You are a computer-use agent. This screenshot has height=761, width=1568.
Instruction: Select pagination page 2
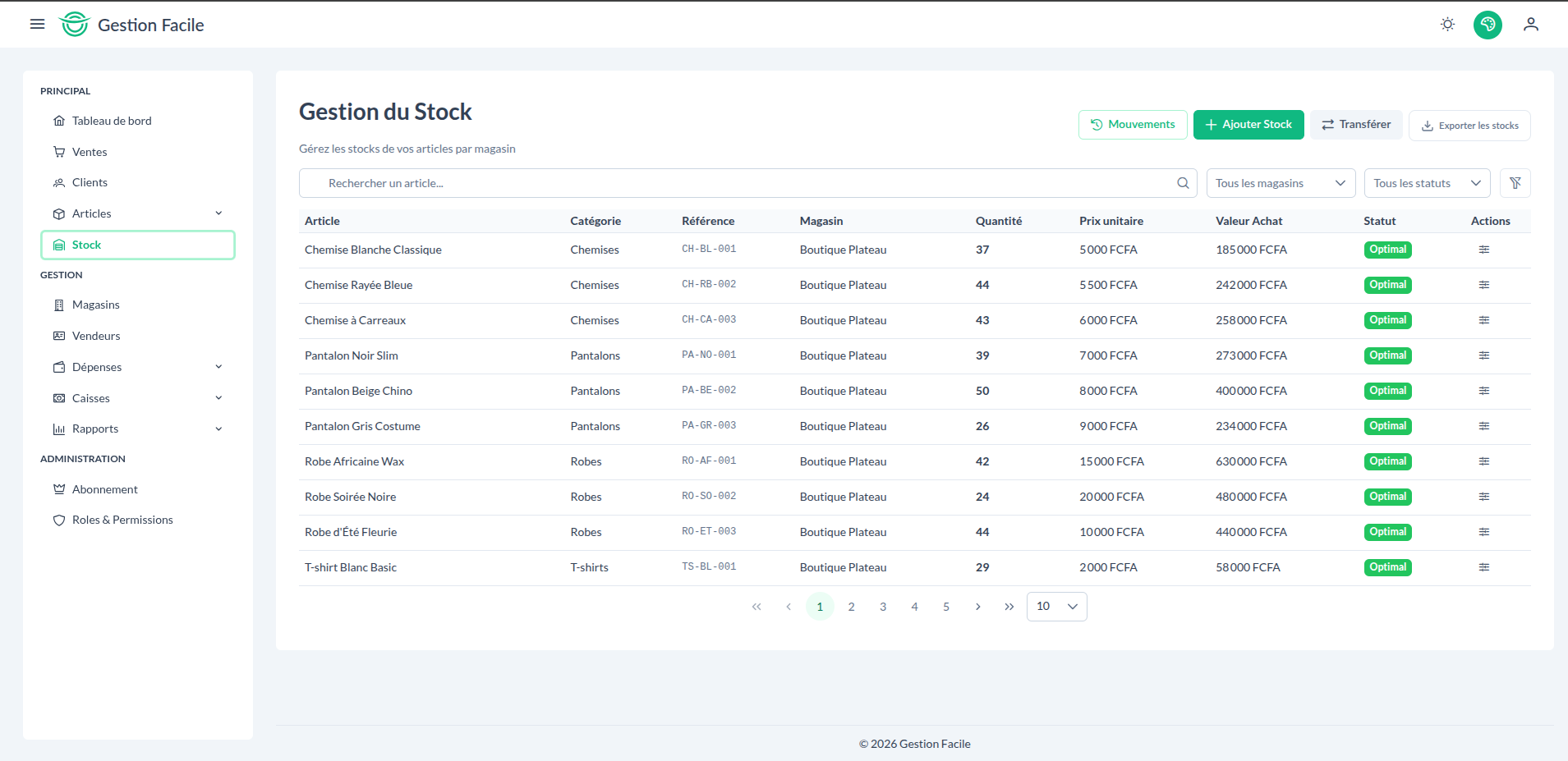[x=851, y=607]
